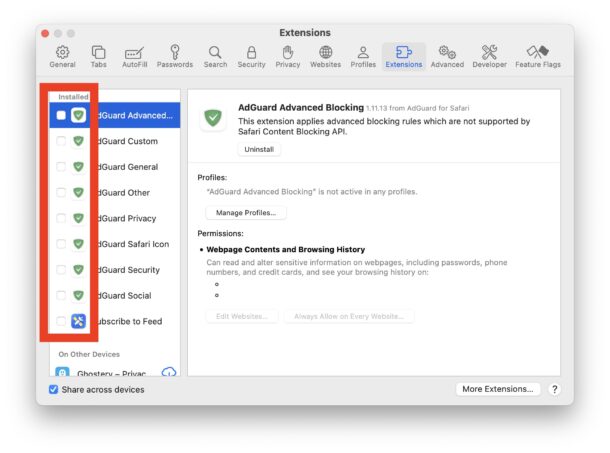Enable the AdGuard Advanced Blocking checkbox
Image resolution: width=610 pixels, height=453 pixels.
click(61, 116)
